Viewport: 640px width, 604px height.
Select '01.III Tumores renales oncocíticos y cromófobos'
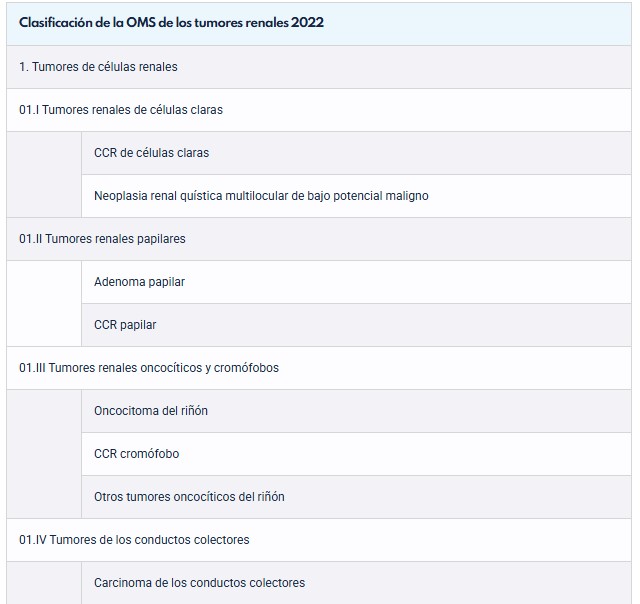148,368
